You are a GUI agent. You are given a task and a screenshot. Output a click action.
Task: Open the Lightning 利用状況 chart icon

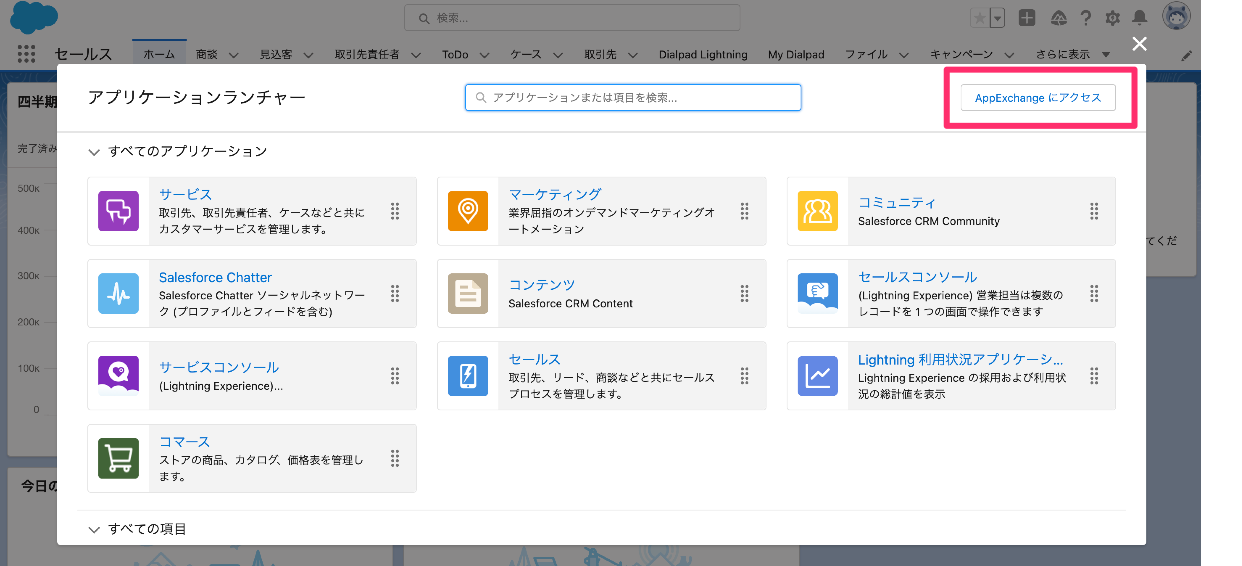click(817, 376)
